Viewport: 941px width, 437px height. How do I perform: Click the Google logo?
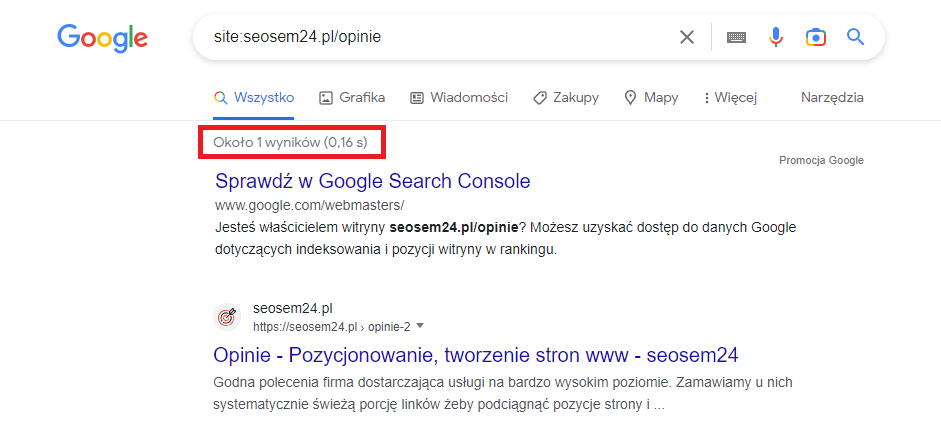pos(102,38)
